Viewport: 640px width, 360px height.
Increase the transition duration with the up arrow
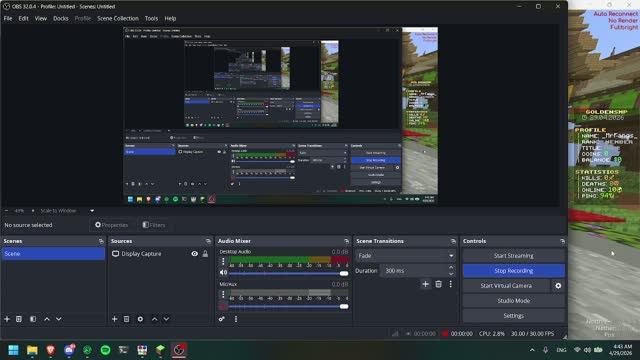pos(451,267)
